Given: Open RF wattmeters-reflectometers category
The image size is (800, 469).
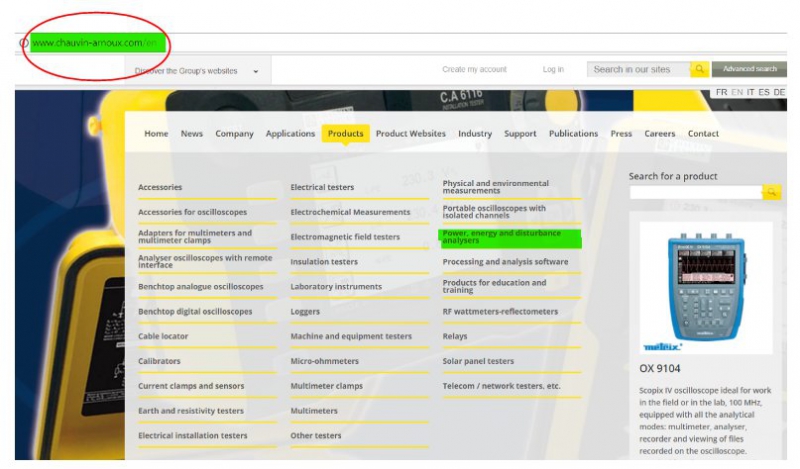Looking at the screenshot, I should [x=500, y=311].
